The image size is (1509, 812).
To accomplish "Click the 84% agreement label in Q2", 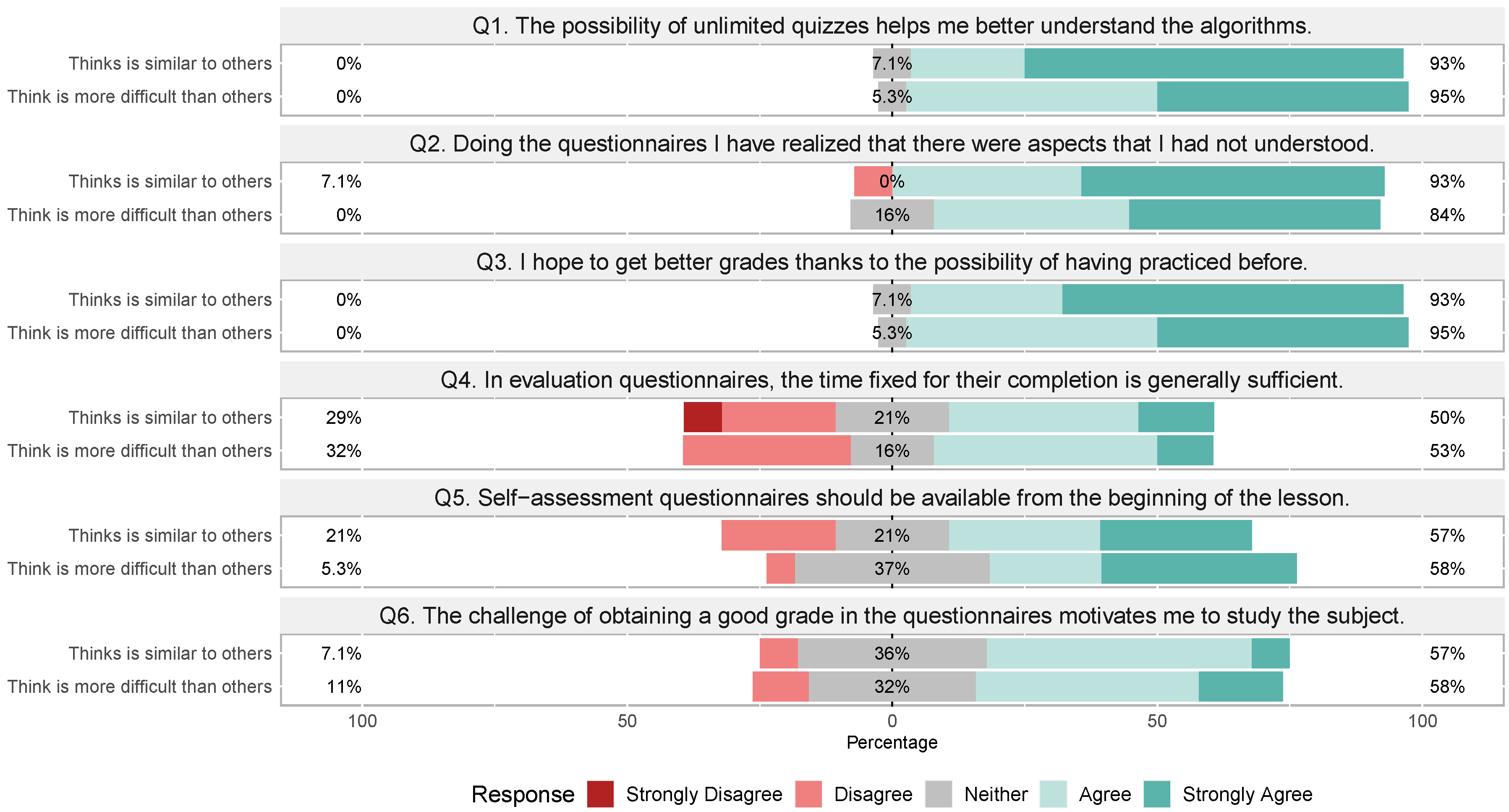I will pyautogui.click(x=1447, y=215).
